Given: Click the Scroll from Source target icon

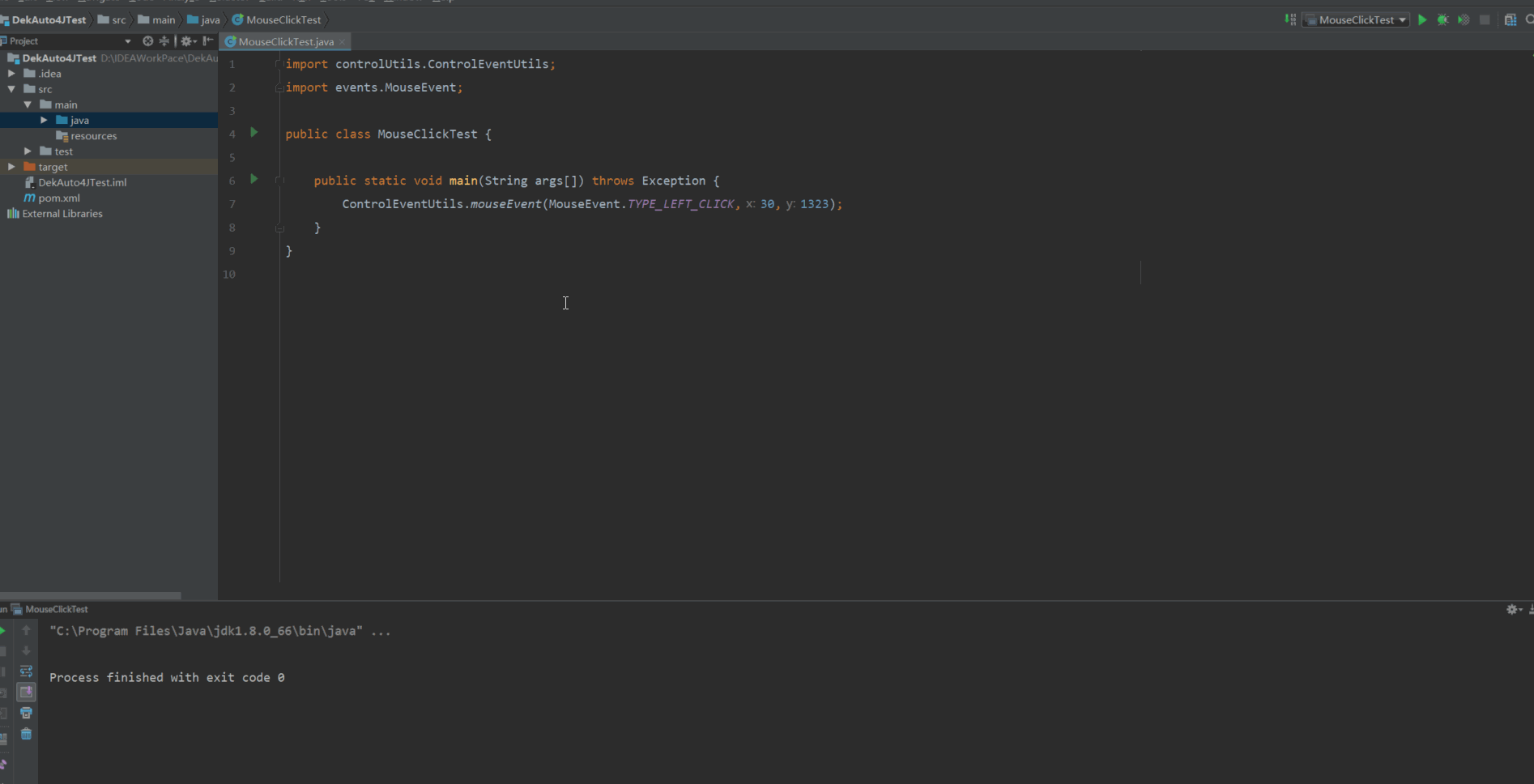Looking at the screenshot, I should pos(147,40).
